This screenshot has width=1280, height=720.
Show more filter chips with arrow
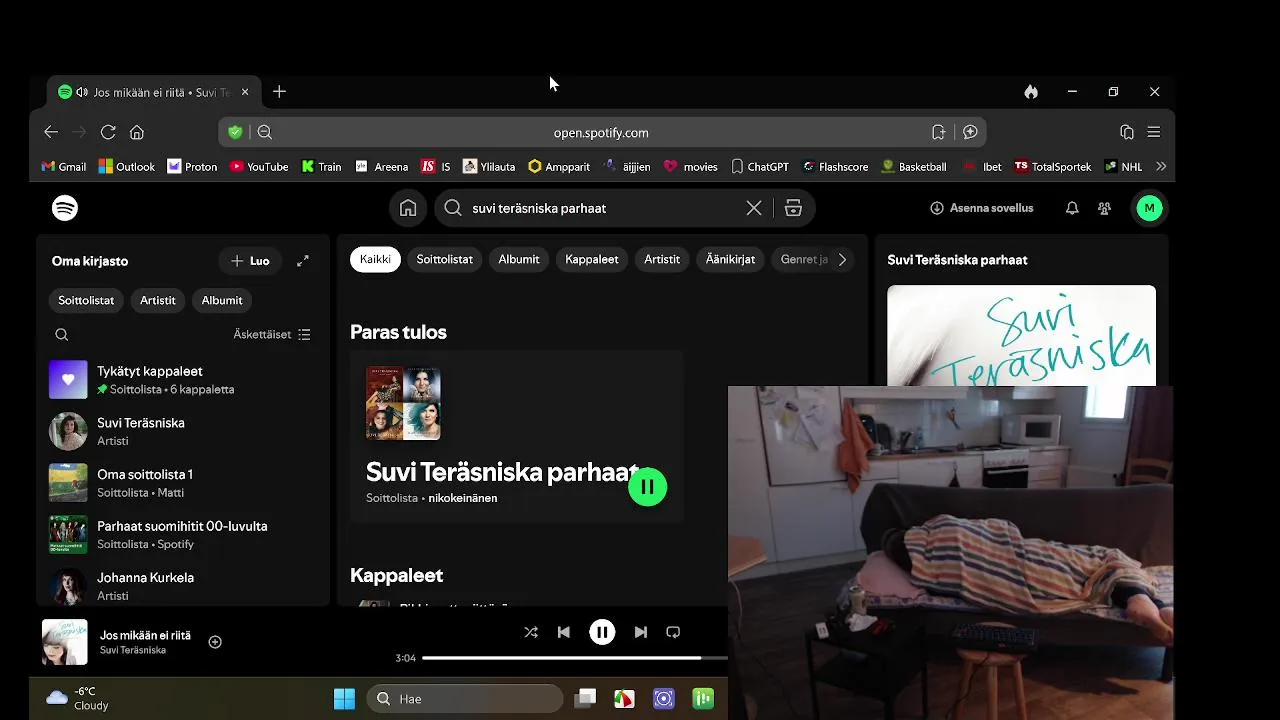[x=842, y=259]
